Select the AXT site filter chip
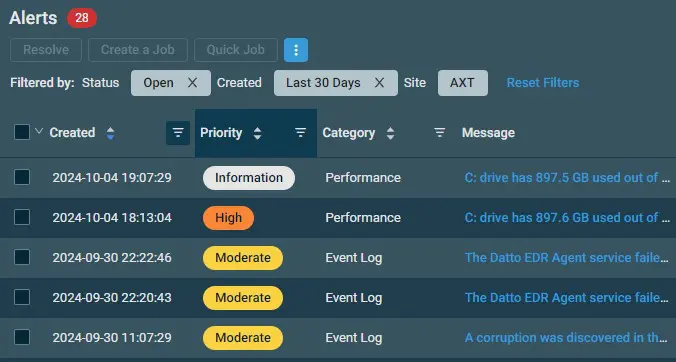Viewport: 676px width, 362px height. [x=463, y=83]
